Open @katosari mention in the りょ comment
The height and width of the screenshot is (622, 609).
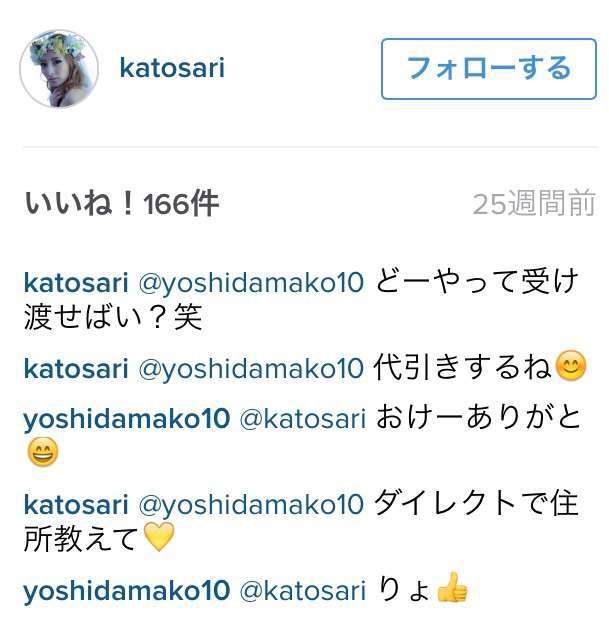303,591
